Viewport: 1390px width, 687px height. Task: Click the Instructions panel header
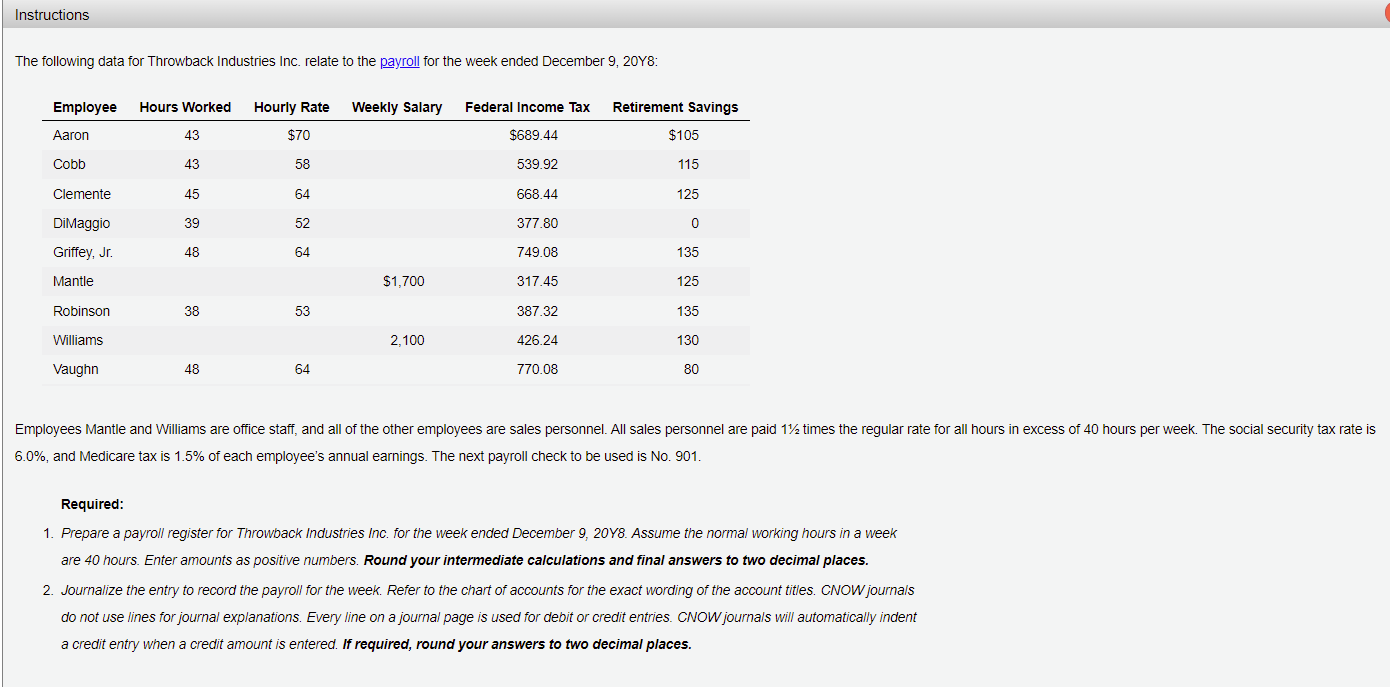51,14
